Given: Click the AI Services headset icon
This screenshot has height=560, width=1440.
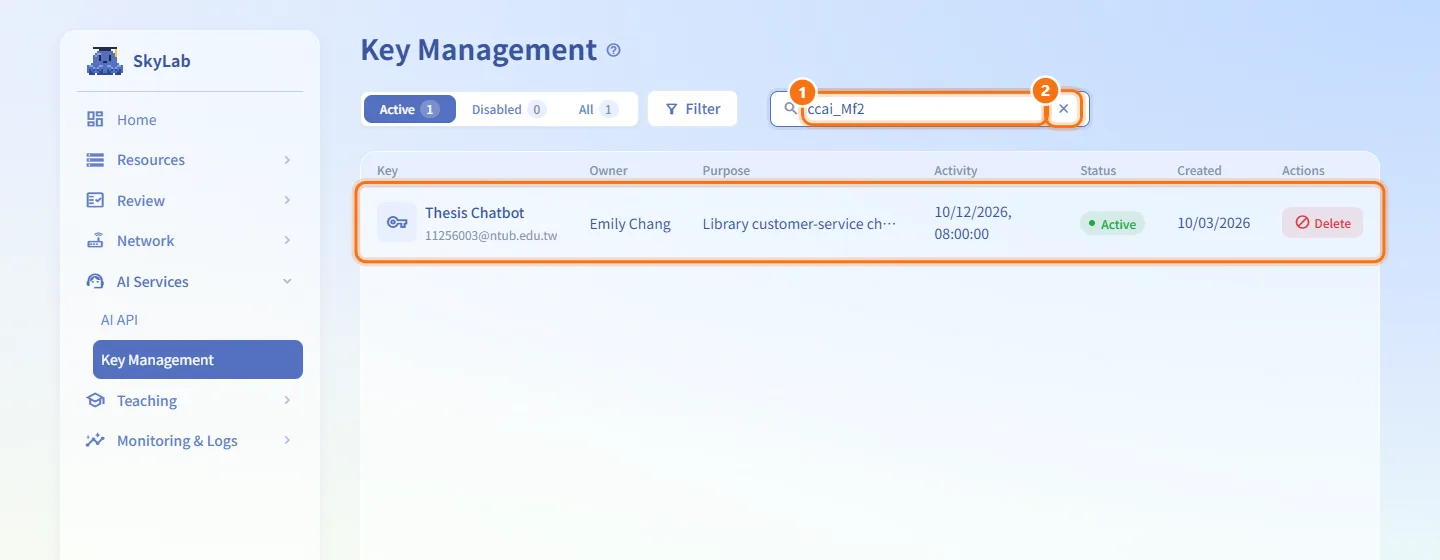Looking at the screenshot, I should tap(96, 282).
